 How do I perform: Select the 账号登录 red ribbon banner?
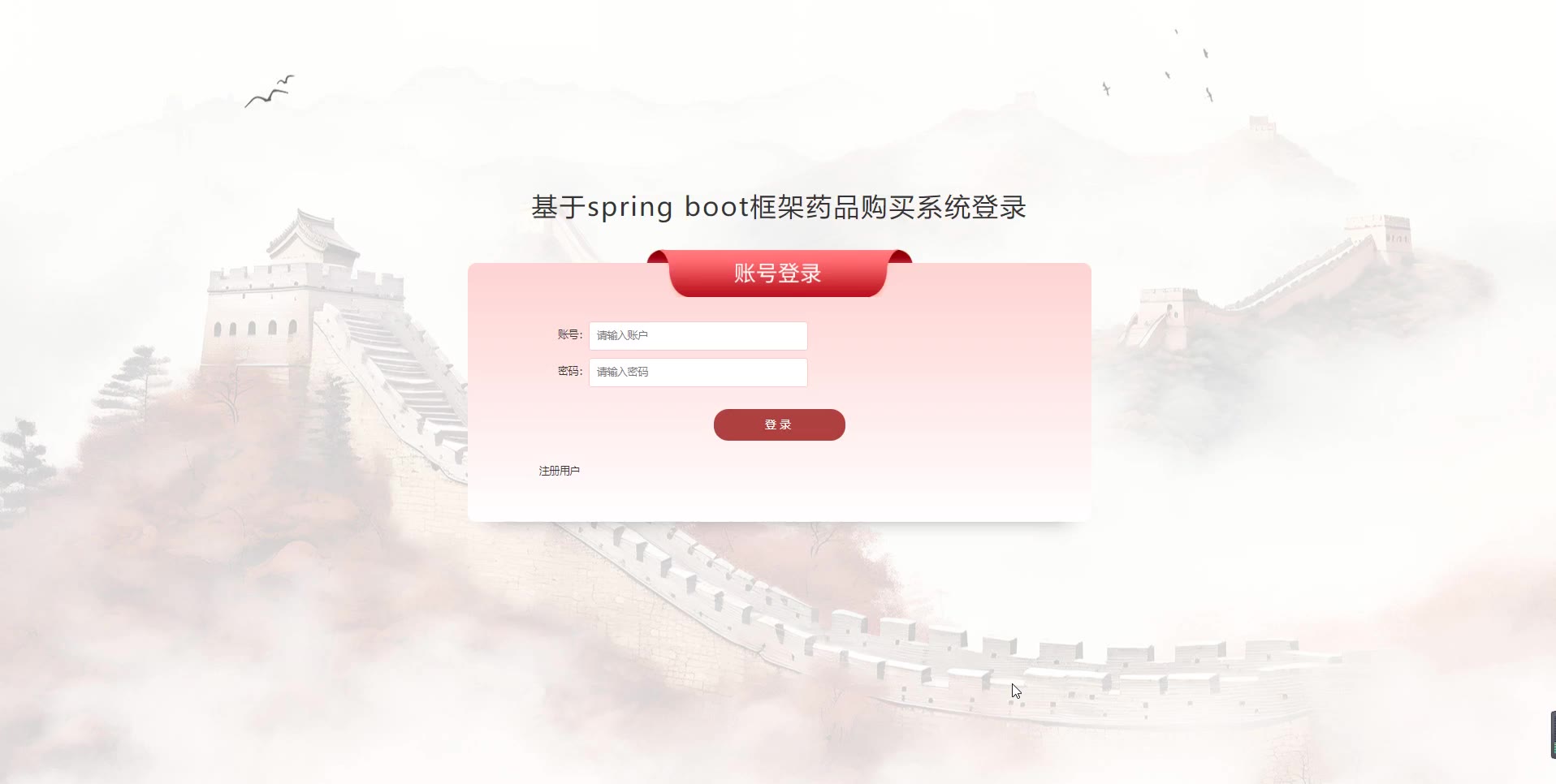tap(779, 274)
